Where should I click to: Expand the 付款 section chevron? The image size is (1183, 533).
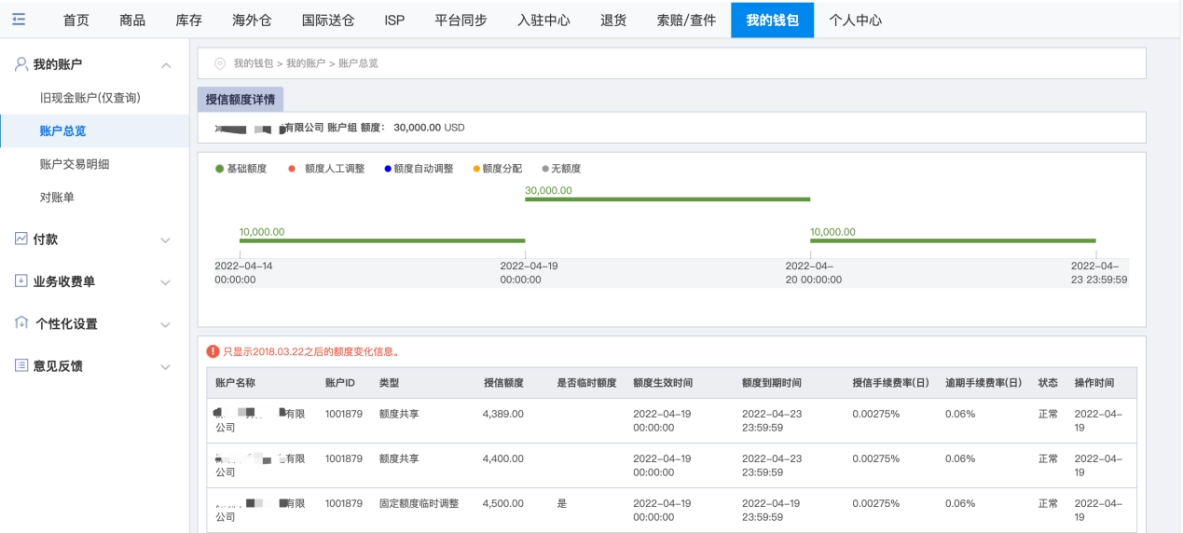[166, 240]
